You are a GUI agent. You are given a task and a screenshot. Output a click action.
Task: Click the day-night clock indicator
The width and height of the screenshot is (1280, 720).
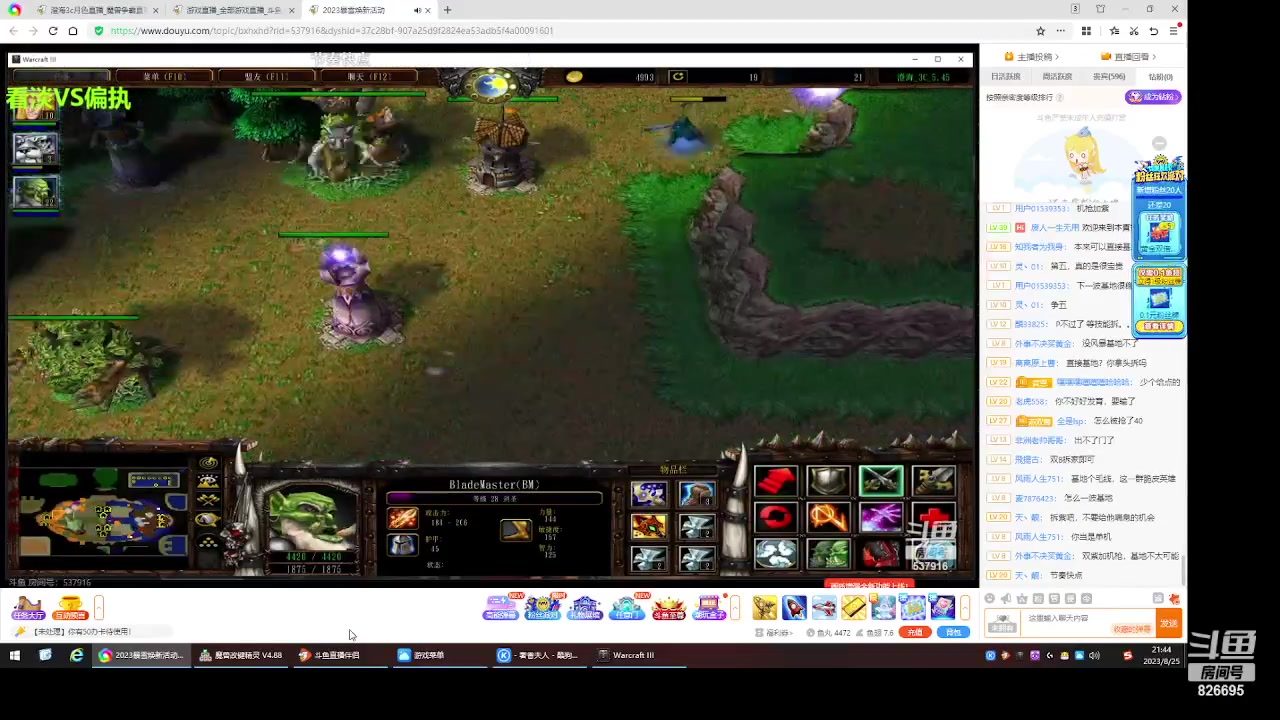[491, 86]
